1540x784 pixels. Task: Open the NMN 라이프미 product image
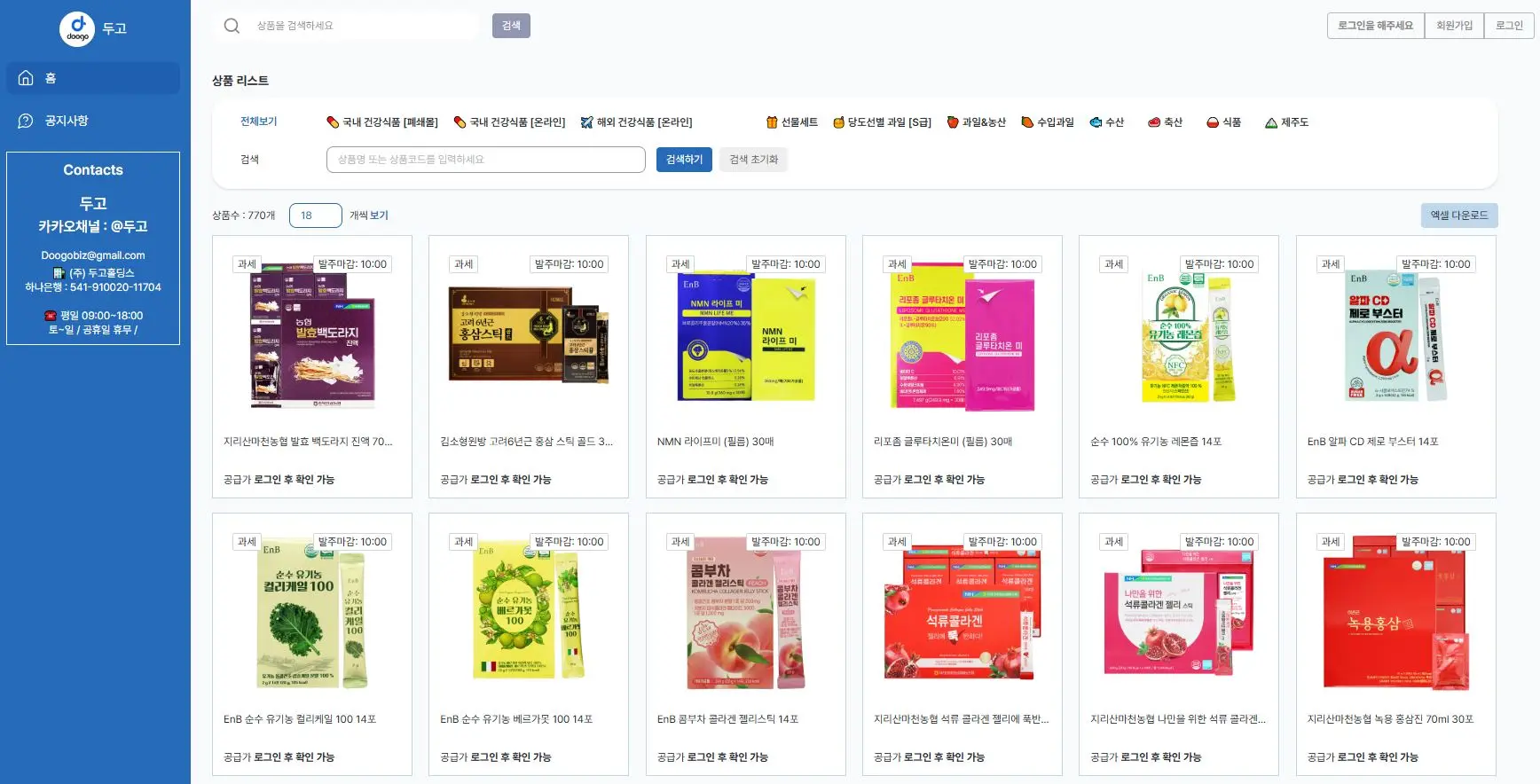[746, 336]
